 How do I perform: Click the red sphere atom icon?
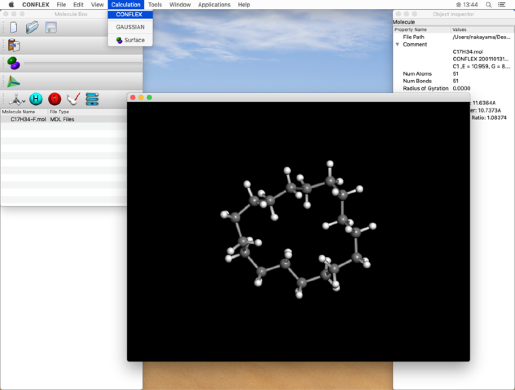click(x=55, y=99)
